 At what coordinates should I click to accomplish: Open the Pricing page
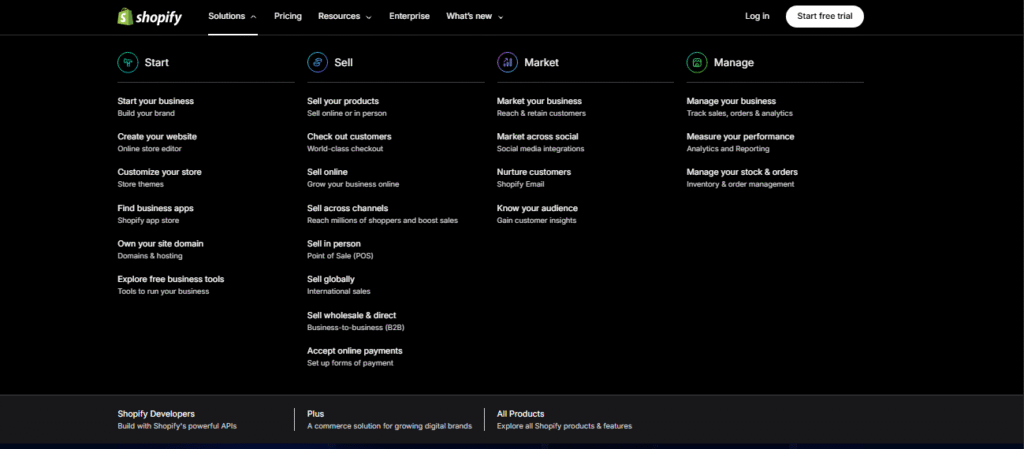pyautogui.click(x=288, y=16)
